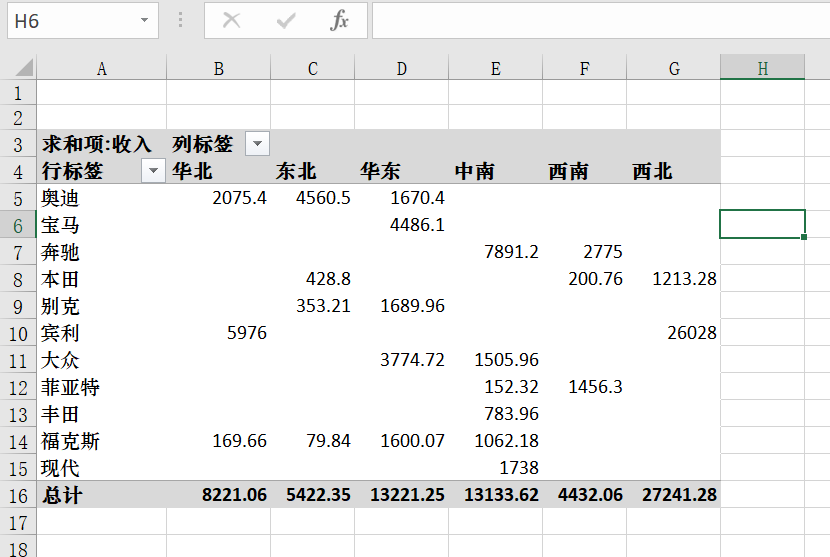Select row 10 header
Viewport: 830px width, 557px height.
(x=18, y=334)
